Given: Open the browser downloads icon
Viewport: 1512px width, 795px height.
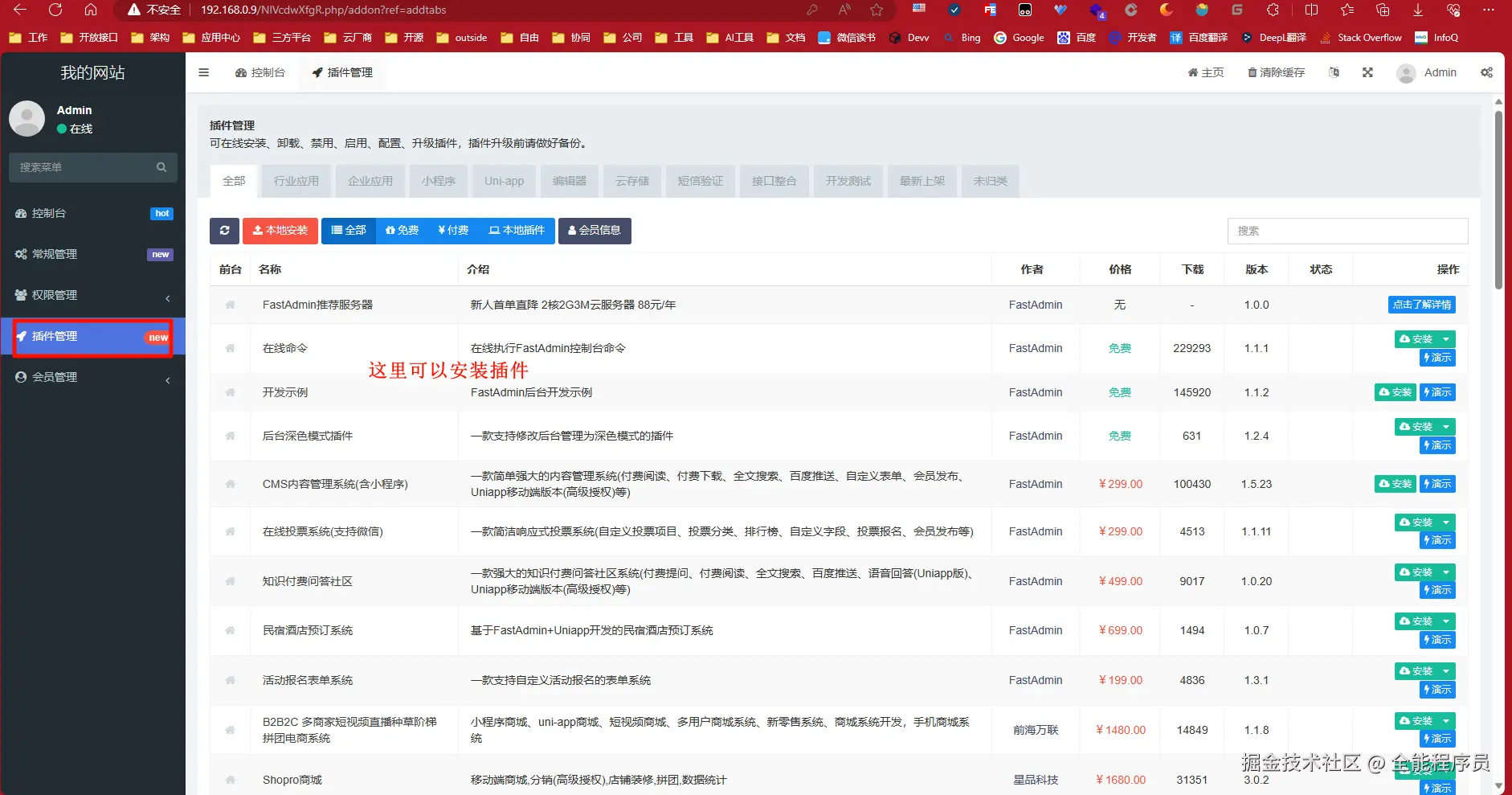Looking at the screenshot, I should 1418,10.
